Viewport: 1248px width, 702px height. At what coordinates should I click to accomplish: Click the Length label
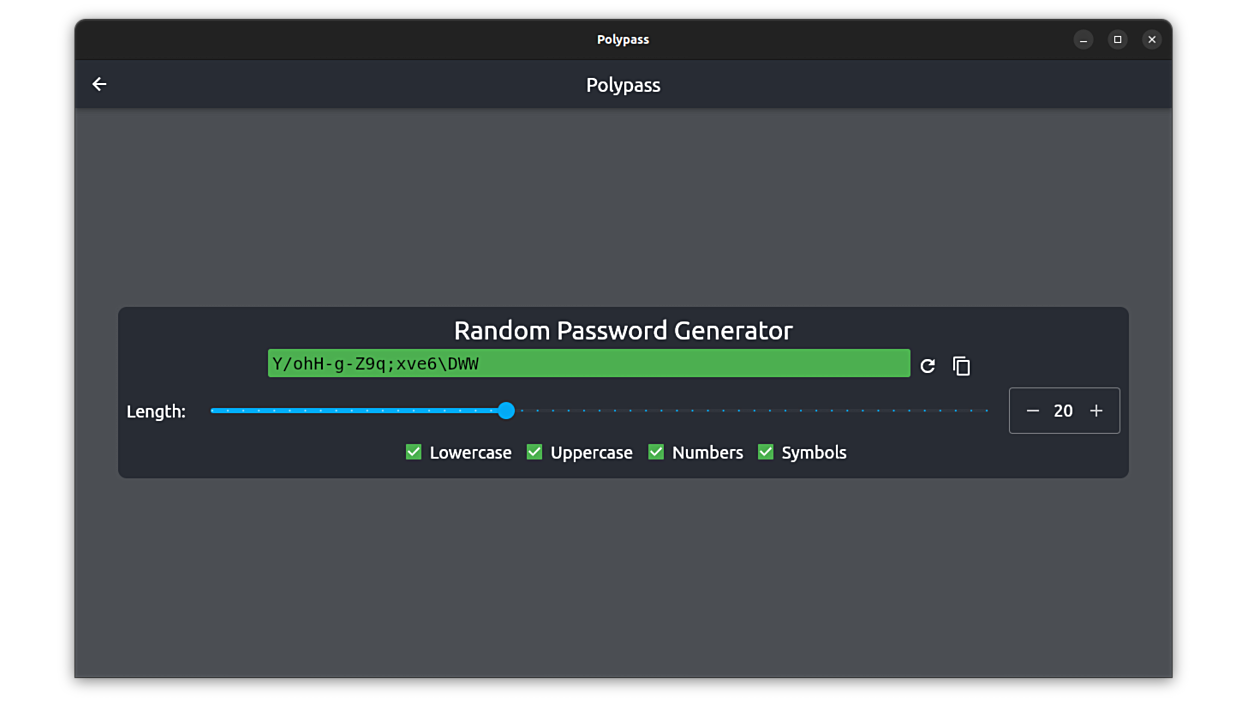tap(156, 410)
